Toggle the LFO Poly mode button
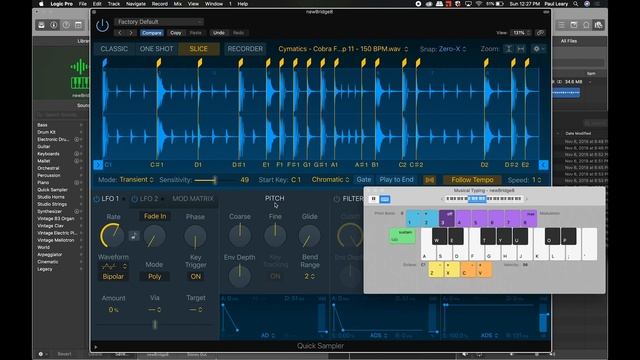Viewport: 640px width, 360px height. click(154, 276)
